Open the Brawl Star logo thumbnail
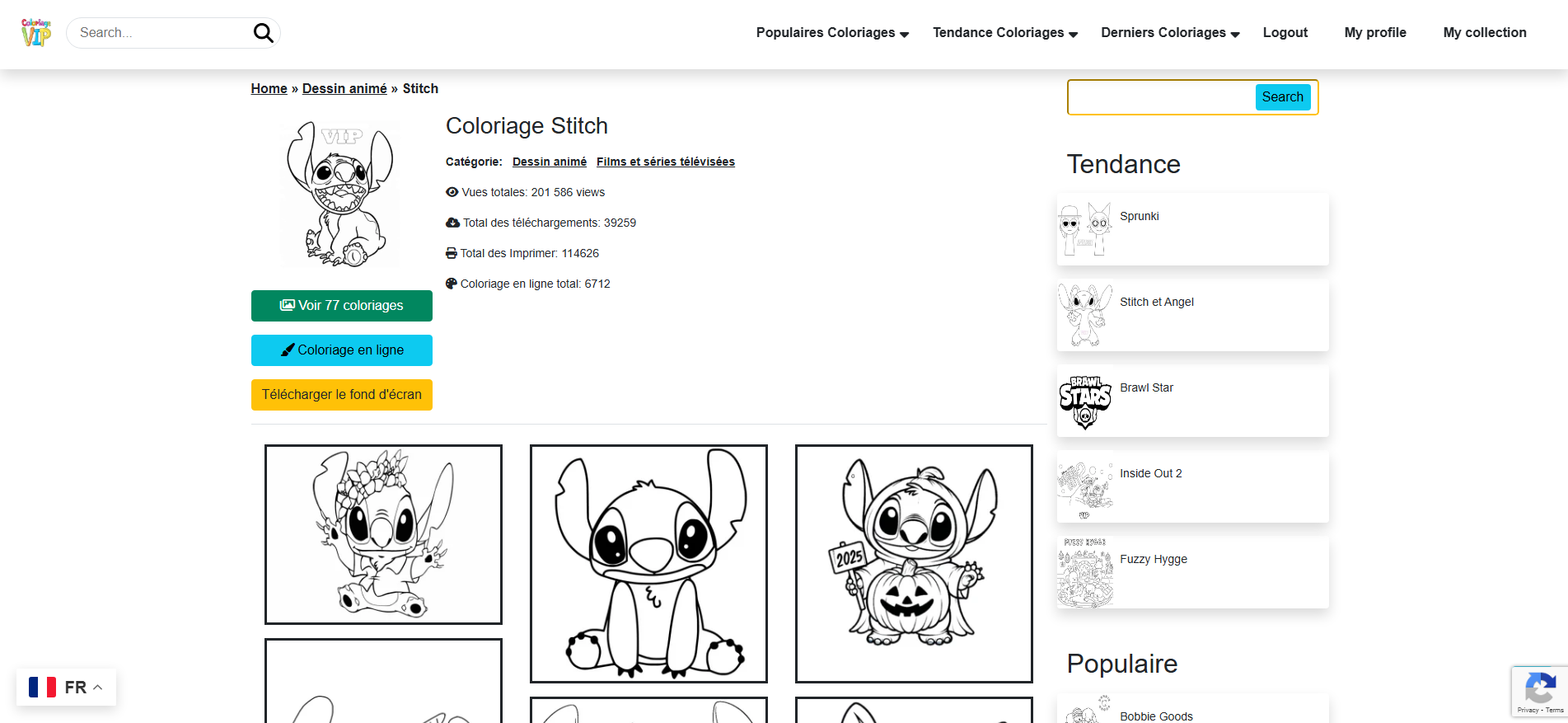 coord(1085,401)
